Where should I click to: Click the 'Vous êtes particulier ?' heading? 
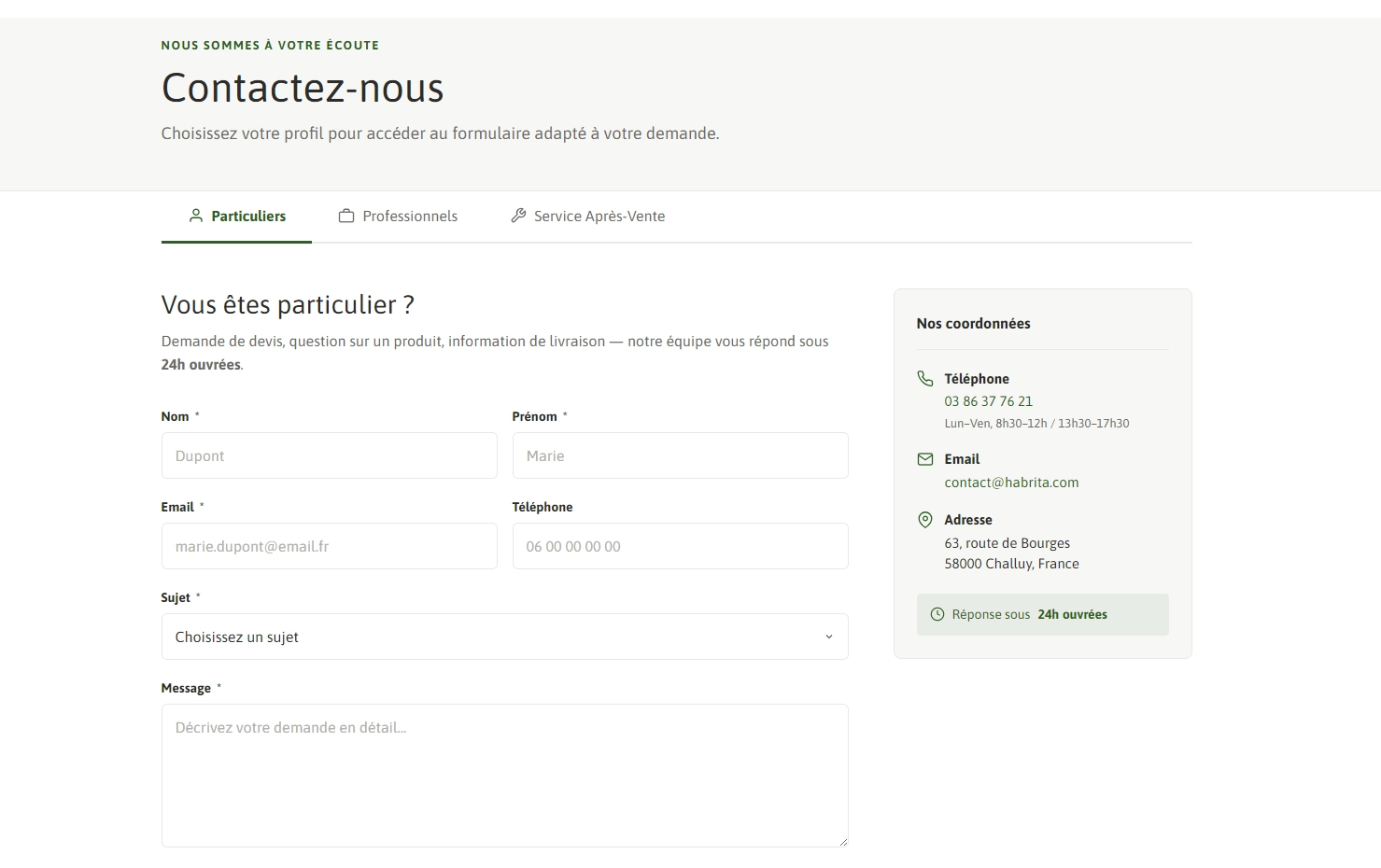click(x=288, y=305)
